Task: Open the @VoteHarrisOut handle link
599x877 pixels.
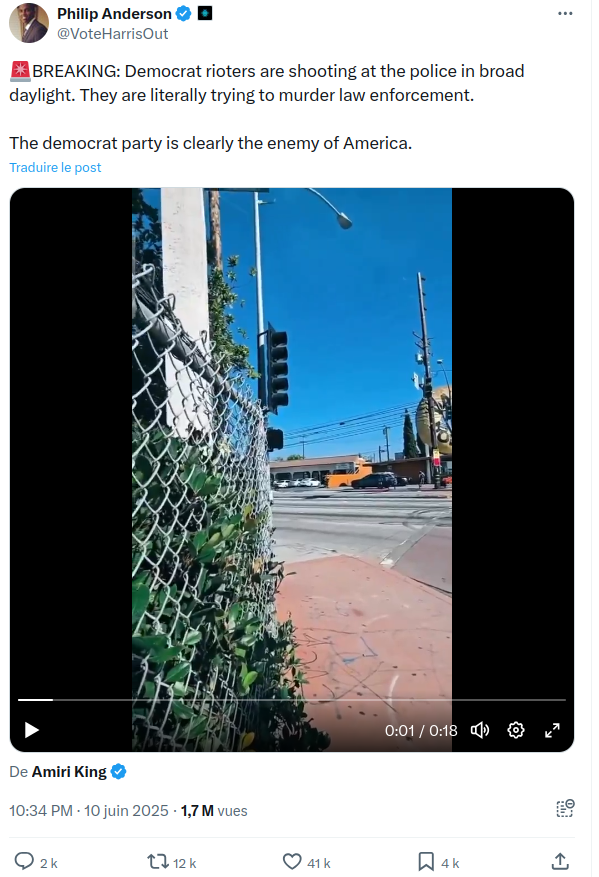Action: [112, 34]
